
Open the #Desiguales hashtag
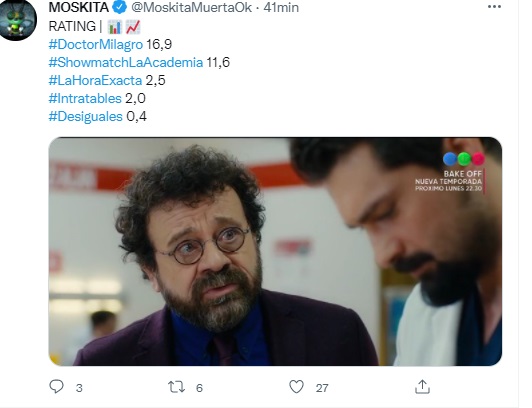[x=86, y=116]
